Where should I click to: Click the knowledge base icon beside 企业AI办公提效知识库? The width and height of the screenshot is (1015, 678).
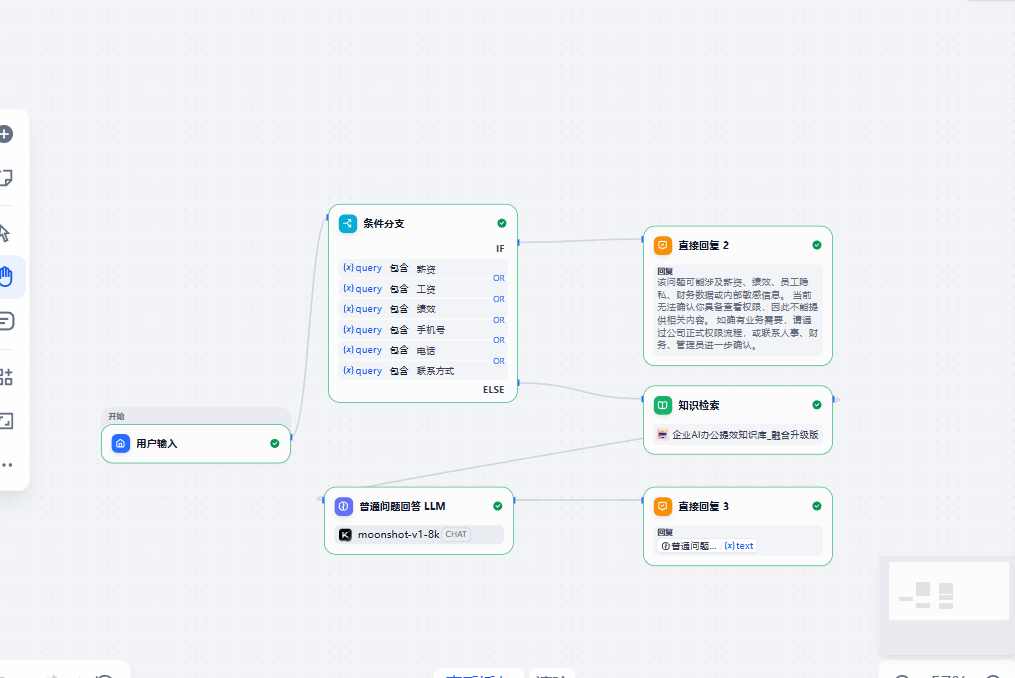662,435
